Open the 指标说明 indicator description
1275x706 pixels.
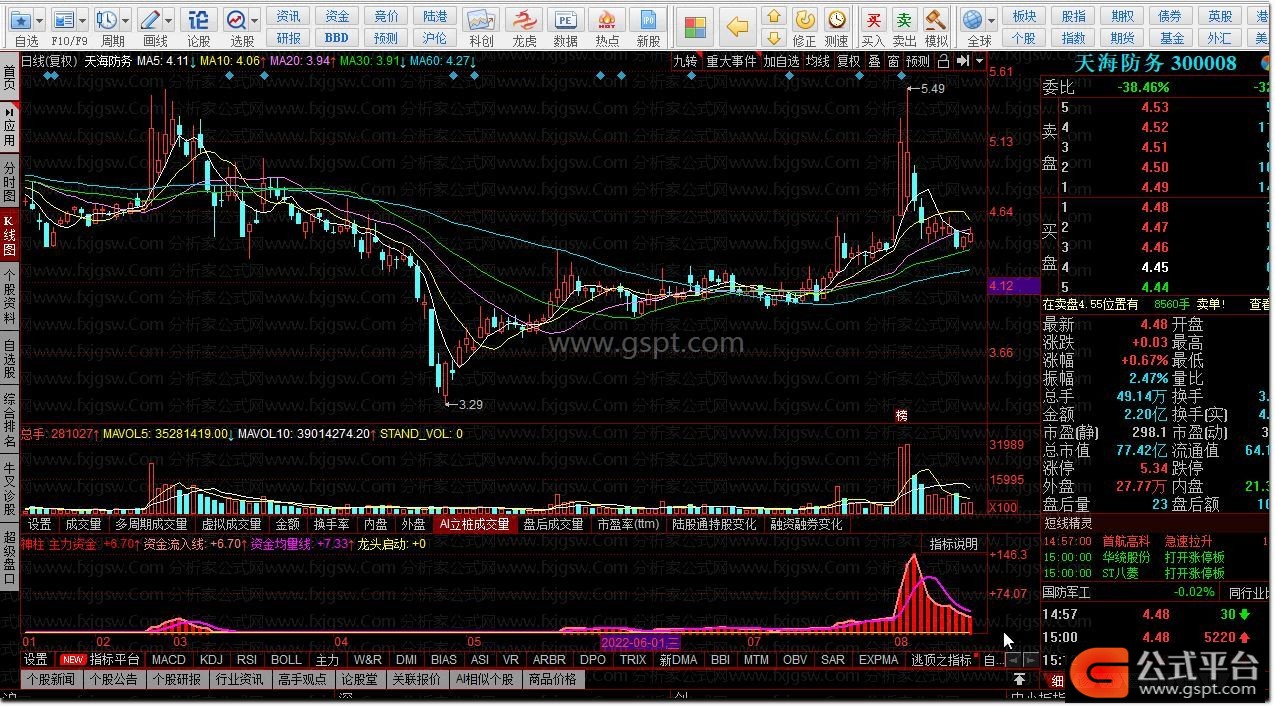954,545
